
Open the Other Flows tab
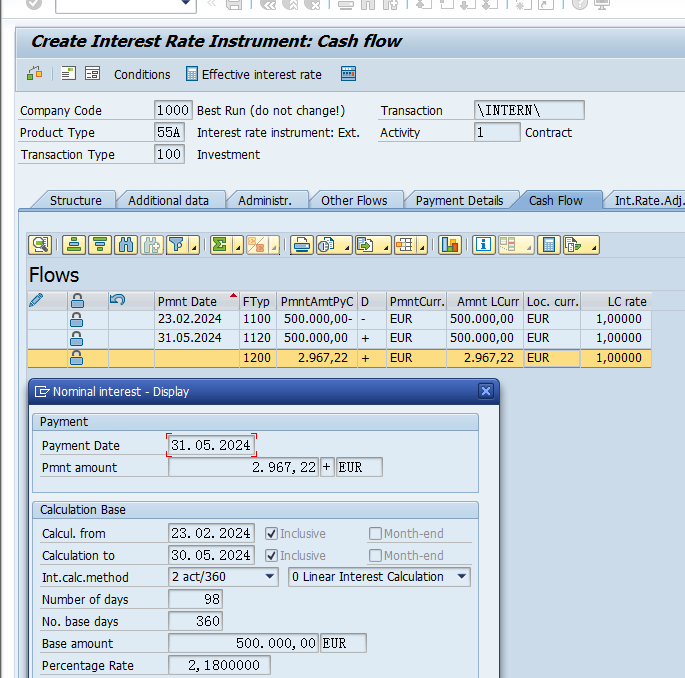click(354, 200)
